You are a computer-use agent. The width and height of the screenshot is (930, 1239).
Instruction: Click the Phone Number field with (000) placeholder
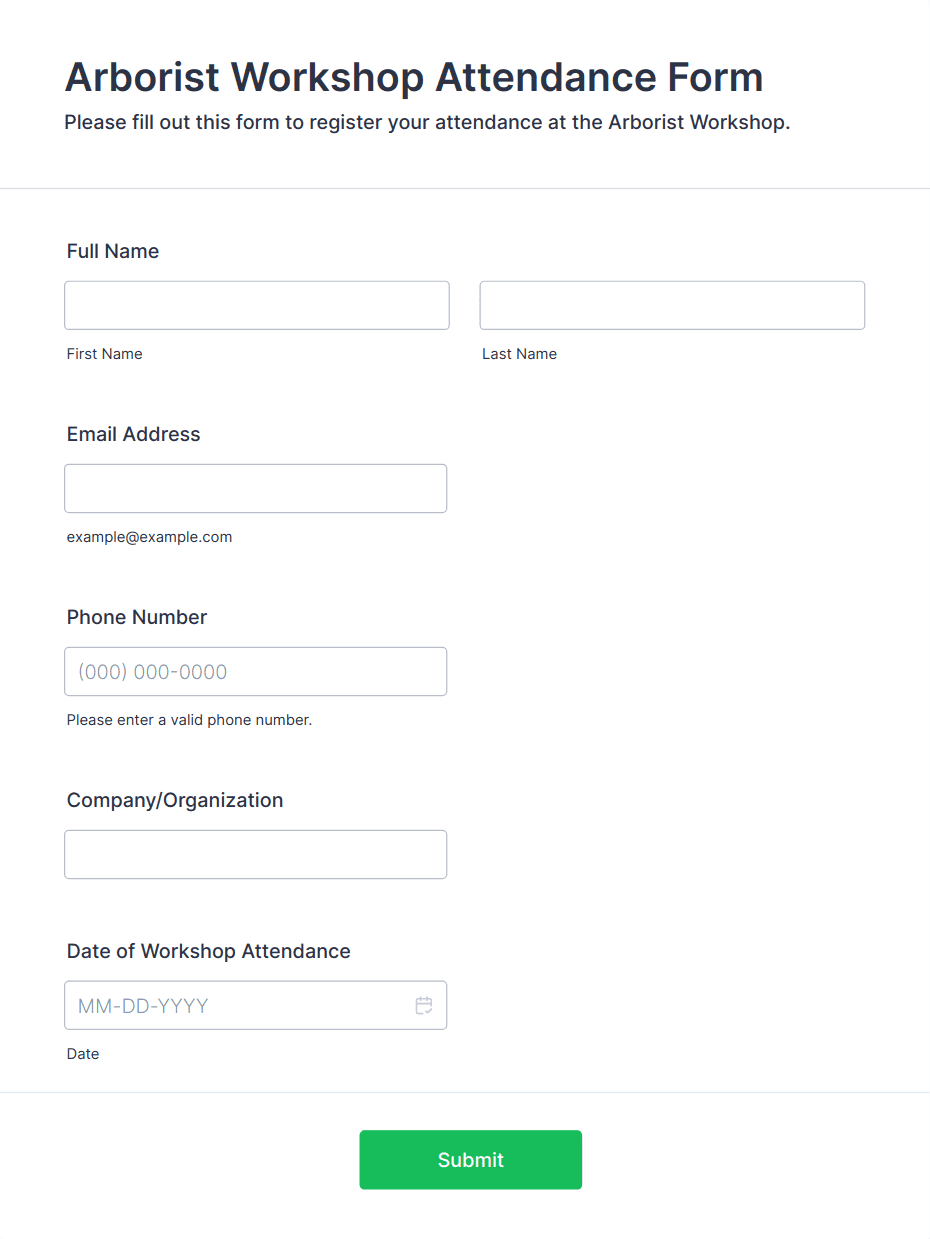(x=256, y=671)
